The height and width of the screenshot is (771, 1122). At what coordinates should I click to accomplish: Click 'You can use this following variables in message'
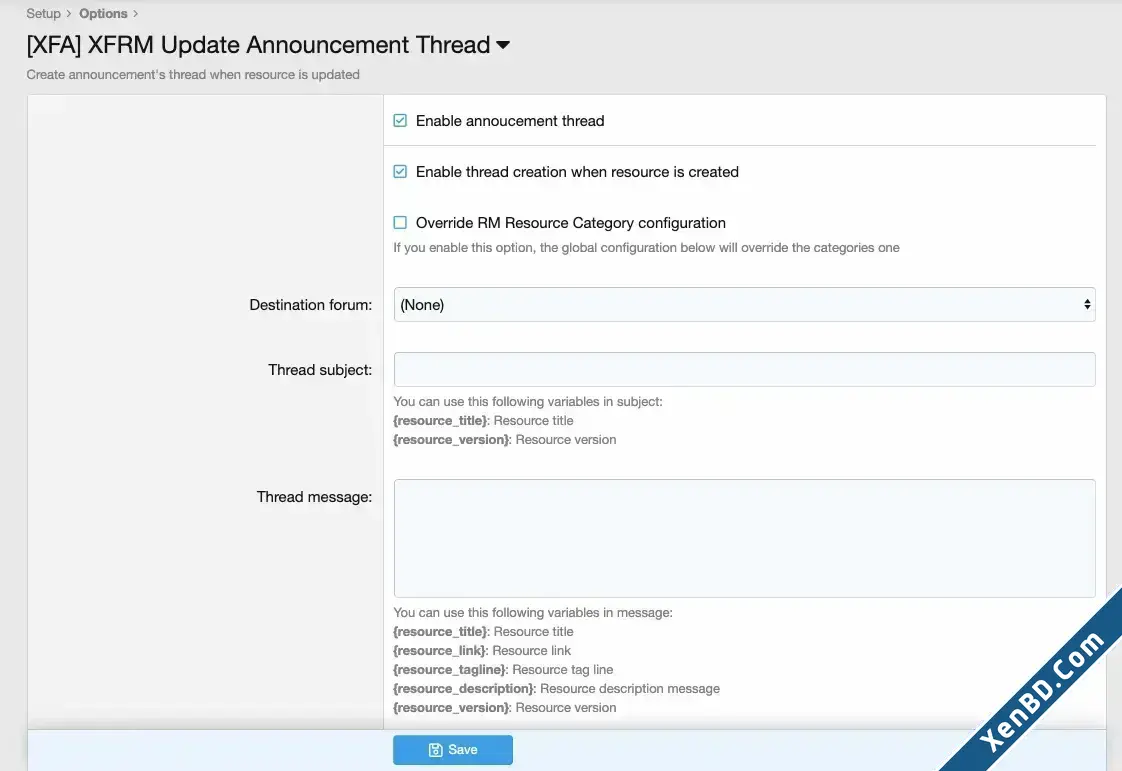pyautogui.click(x=532, y=613)
